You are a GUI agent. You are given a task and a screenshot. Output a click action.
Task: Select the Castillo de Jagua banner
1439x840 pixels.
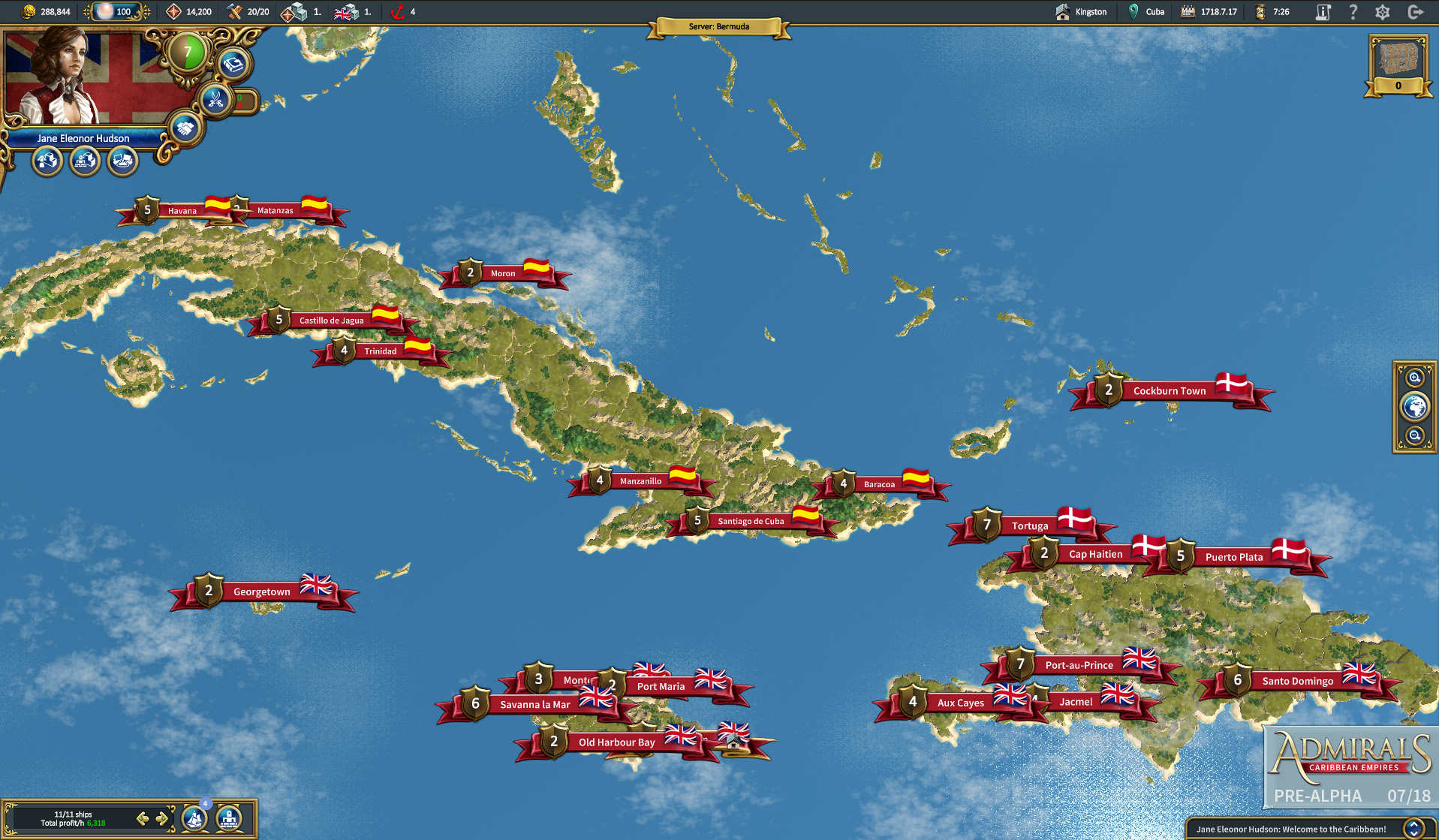click(333, 321)
